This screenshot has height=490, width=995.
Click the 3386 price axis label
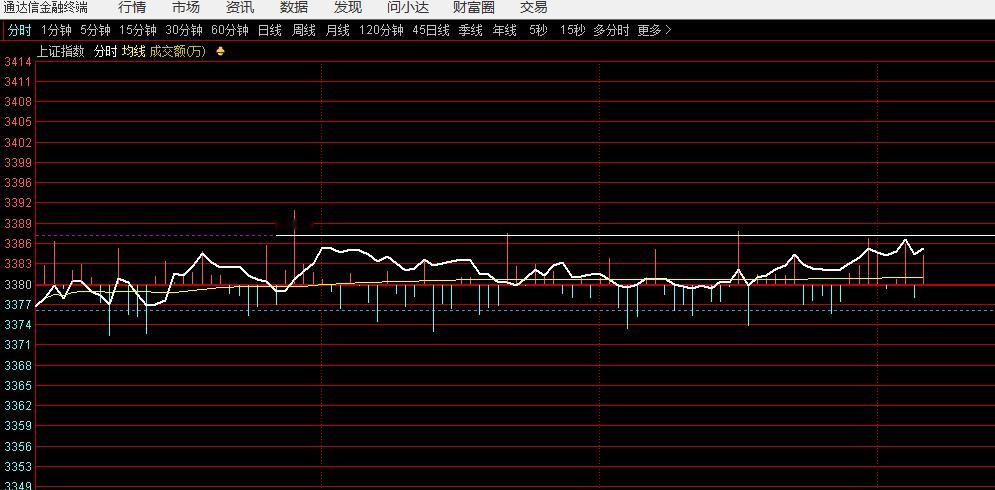click(16, 244)
